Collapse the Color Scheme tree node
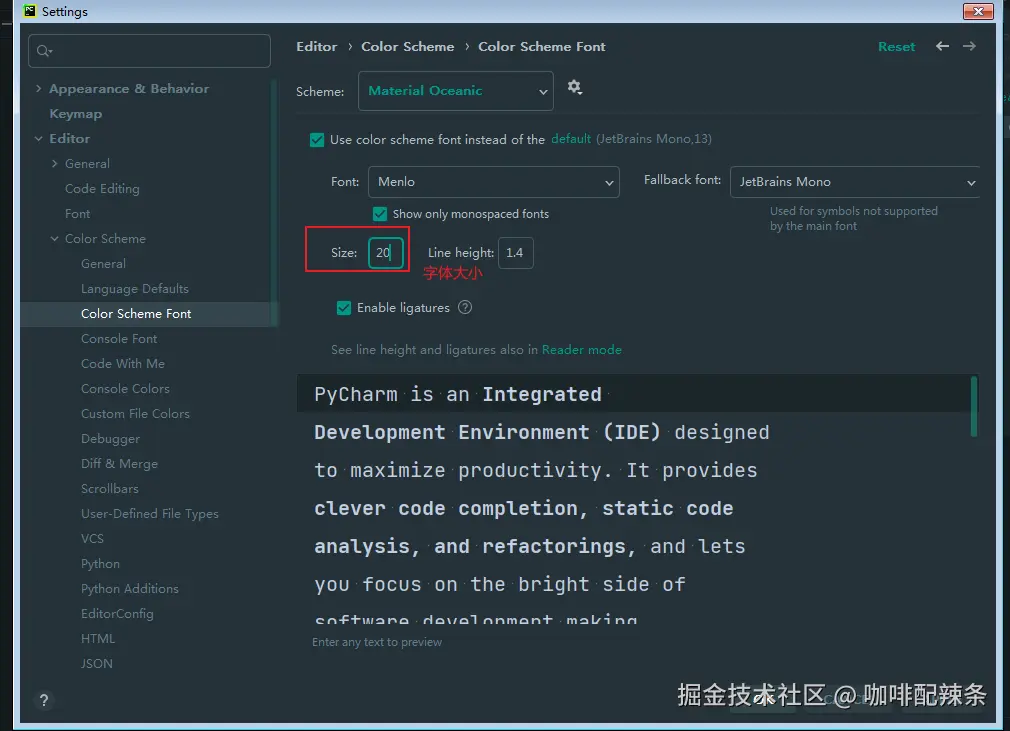The height and width of the screenshot is (731, 1010). 55,238
